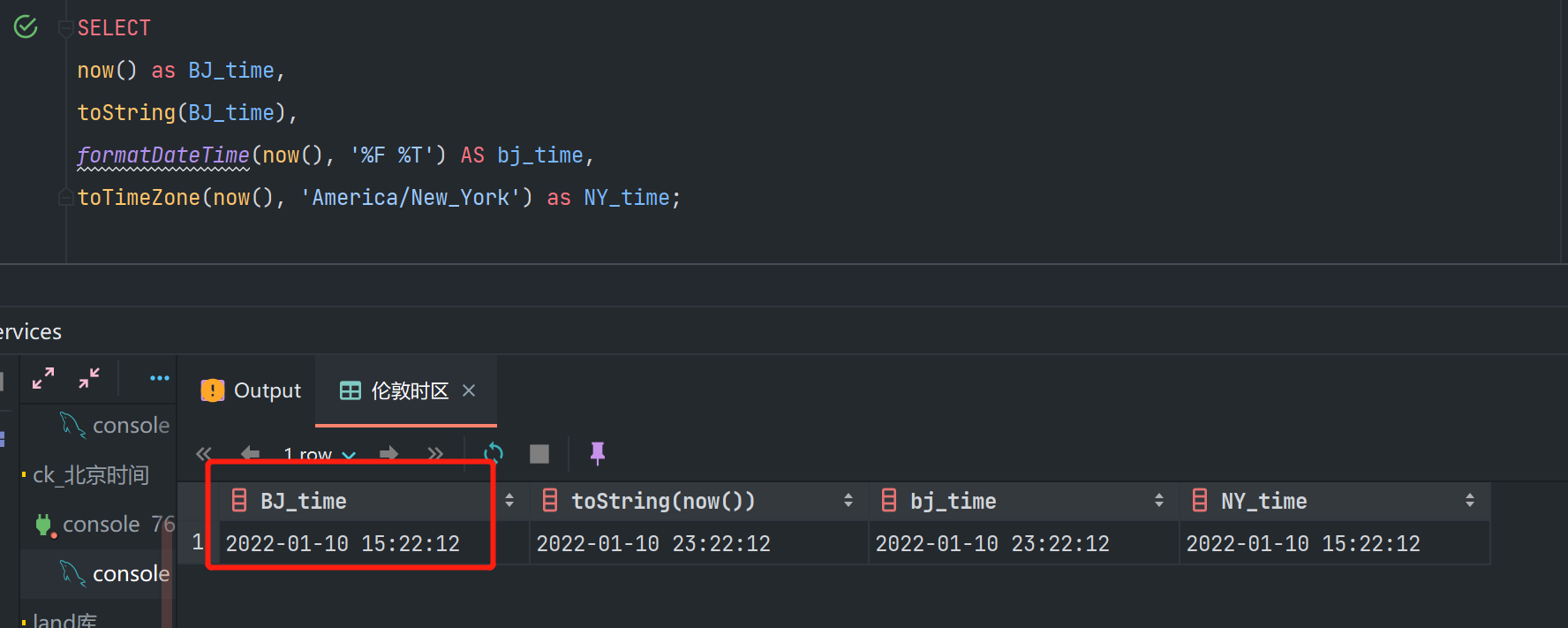This screenshot has width=1568, height=628.
Task: Click the Collapse All arrows icon
Action: coord(89,378)
